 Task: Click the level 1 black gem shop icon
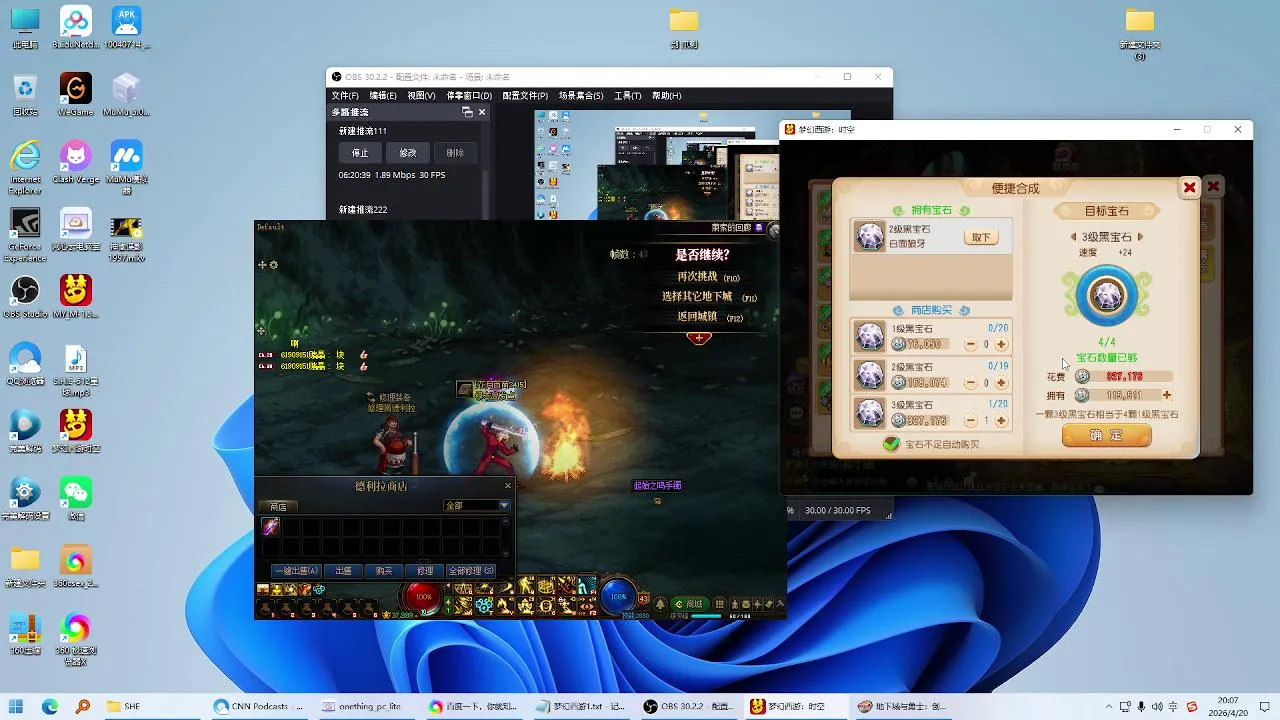(x=870, y=336)
